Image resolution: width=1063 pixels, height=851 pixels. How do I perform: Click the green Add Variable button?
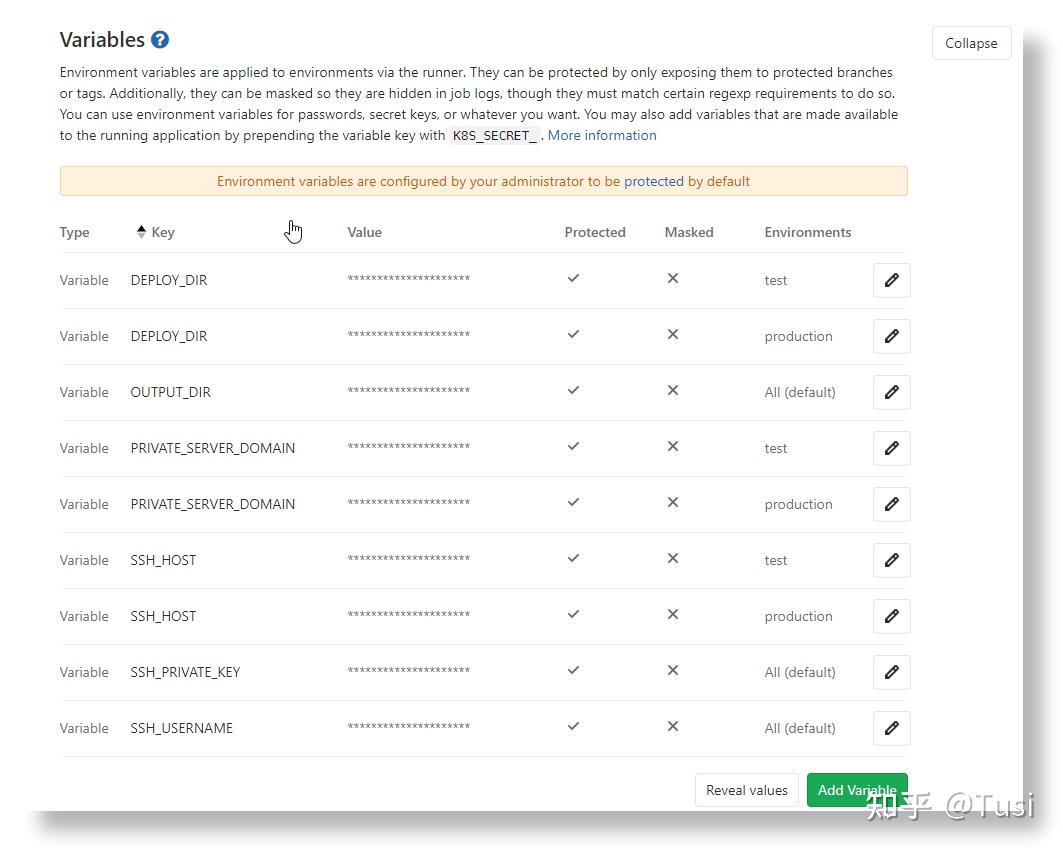point(857,790)
